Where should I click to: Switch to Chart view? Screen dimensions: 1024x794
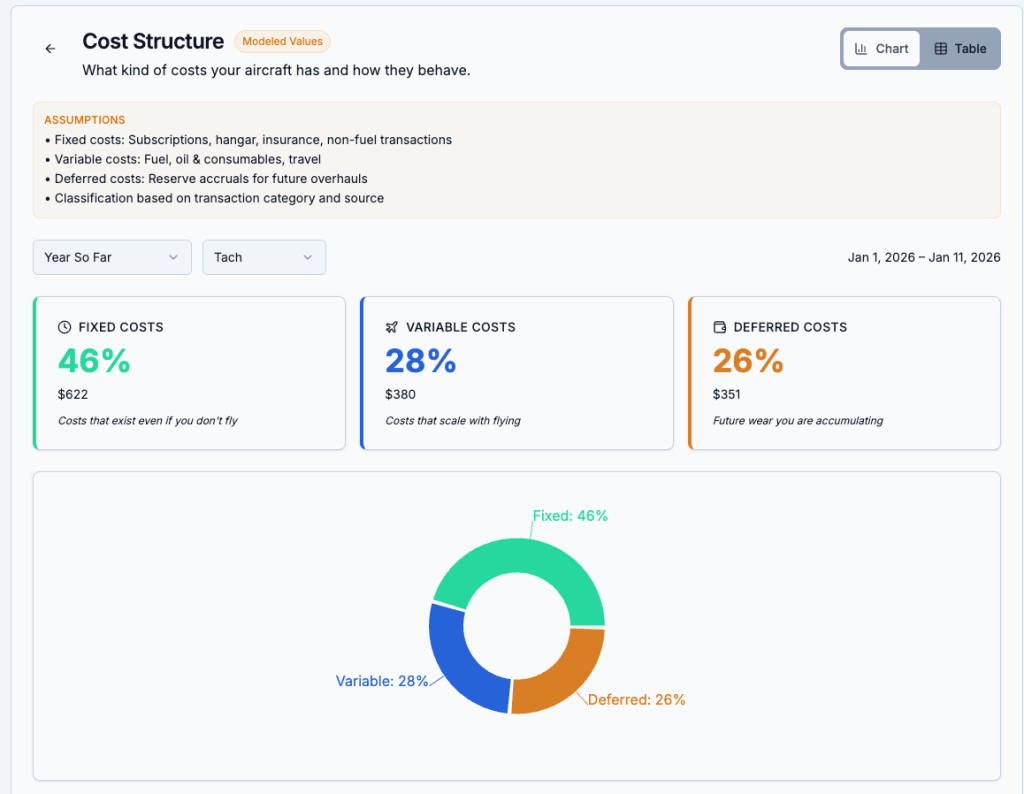881,49
